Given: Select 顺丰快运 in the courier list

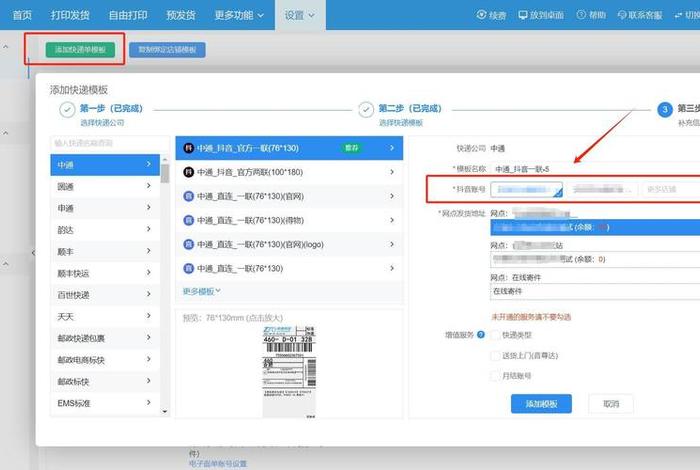Looking at the screenshot, I should pos(105,273).
